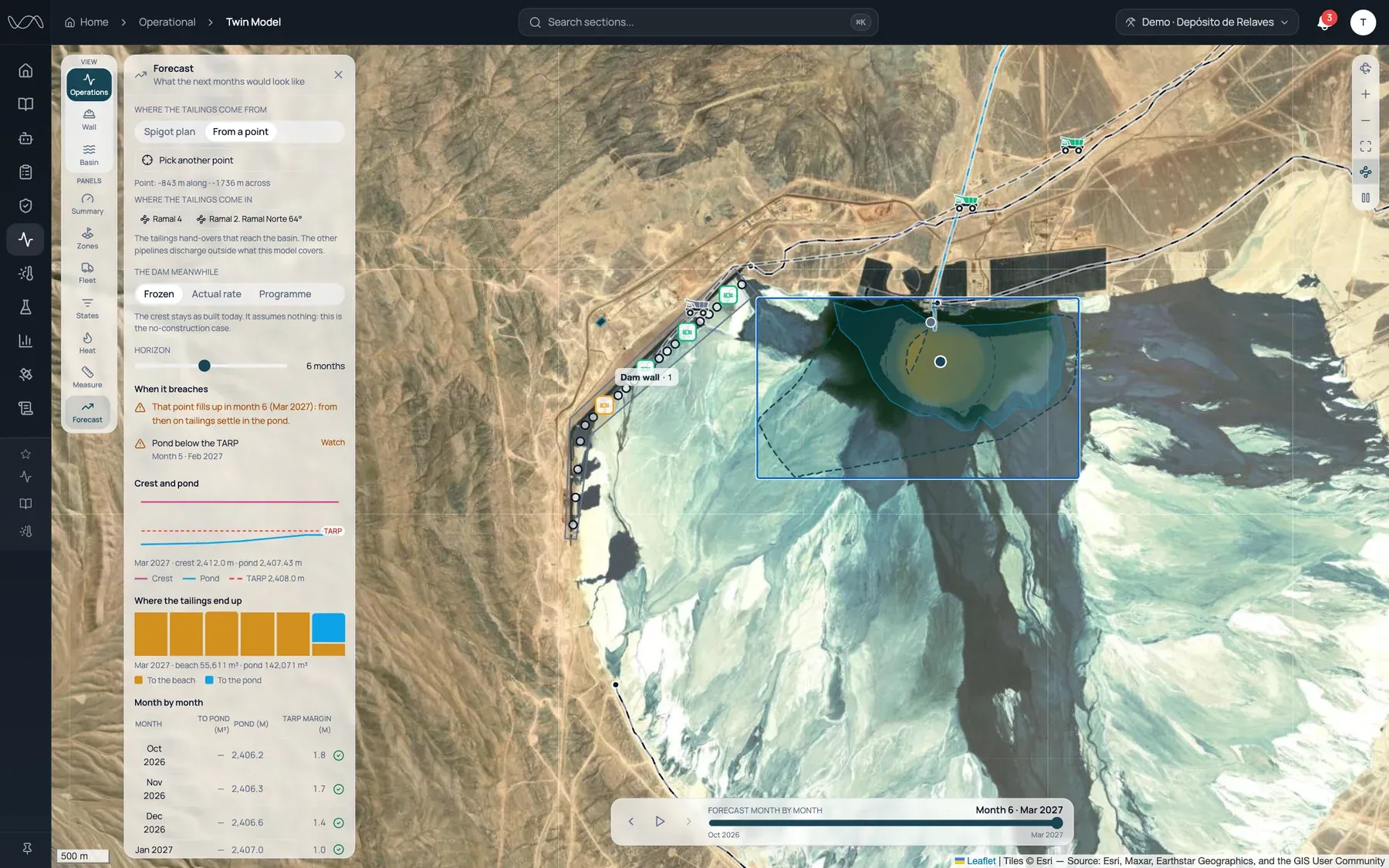Zoom out on the map
Screen dimensions: 1389x868
[x=1365, y=120]
